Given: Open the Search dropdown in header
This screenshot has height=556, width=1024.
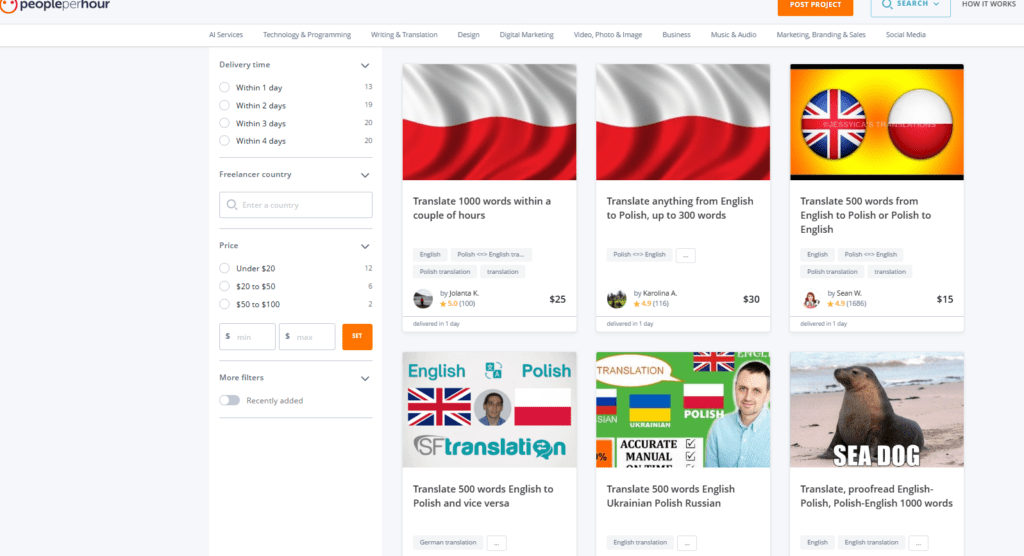Looking at the screenshot, I should coord(910,6).
